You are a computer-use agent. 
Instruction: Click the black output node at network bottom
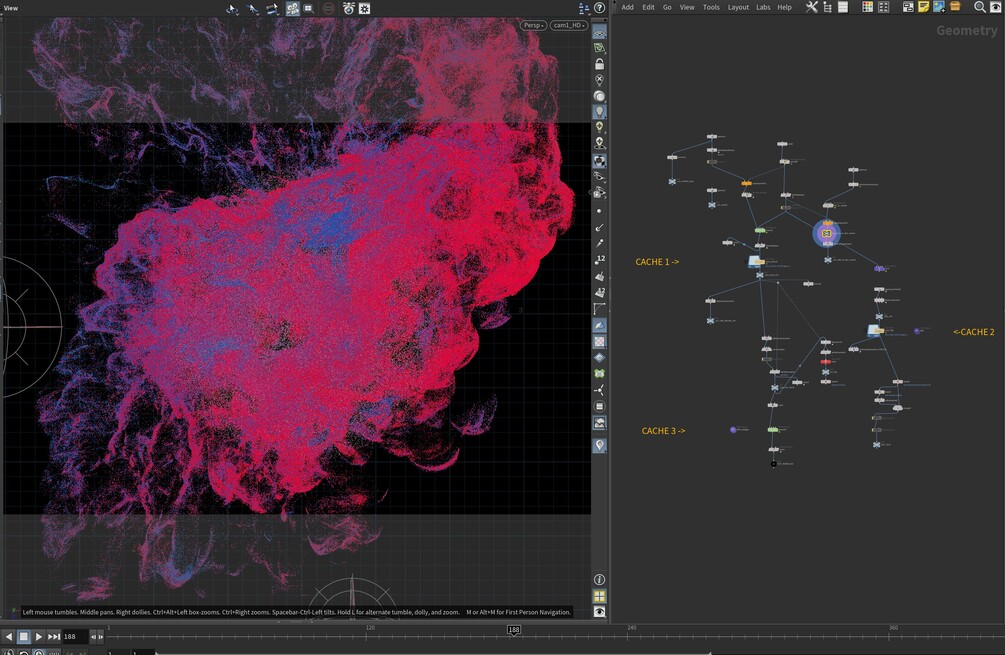point(774,464)
